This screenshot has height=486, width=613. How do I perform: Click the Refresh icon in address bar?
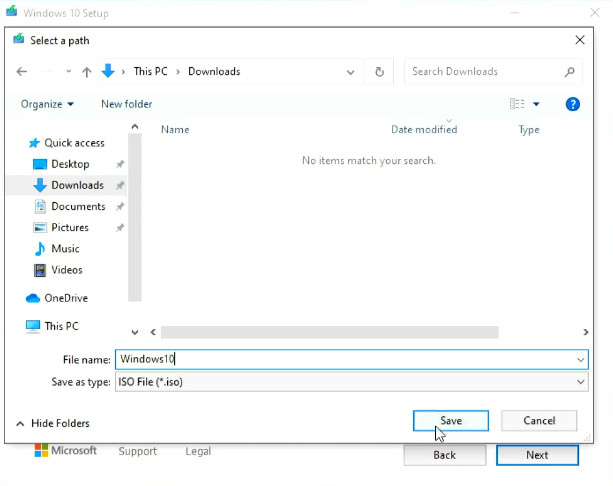click(379, 72)
